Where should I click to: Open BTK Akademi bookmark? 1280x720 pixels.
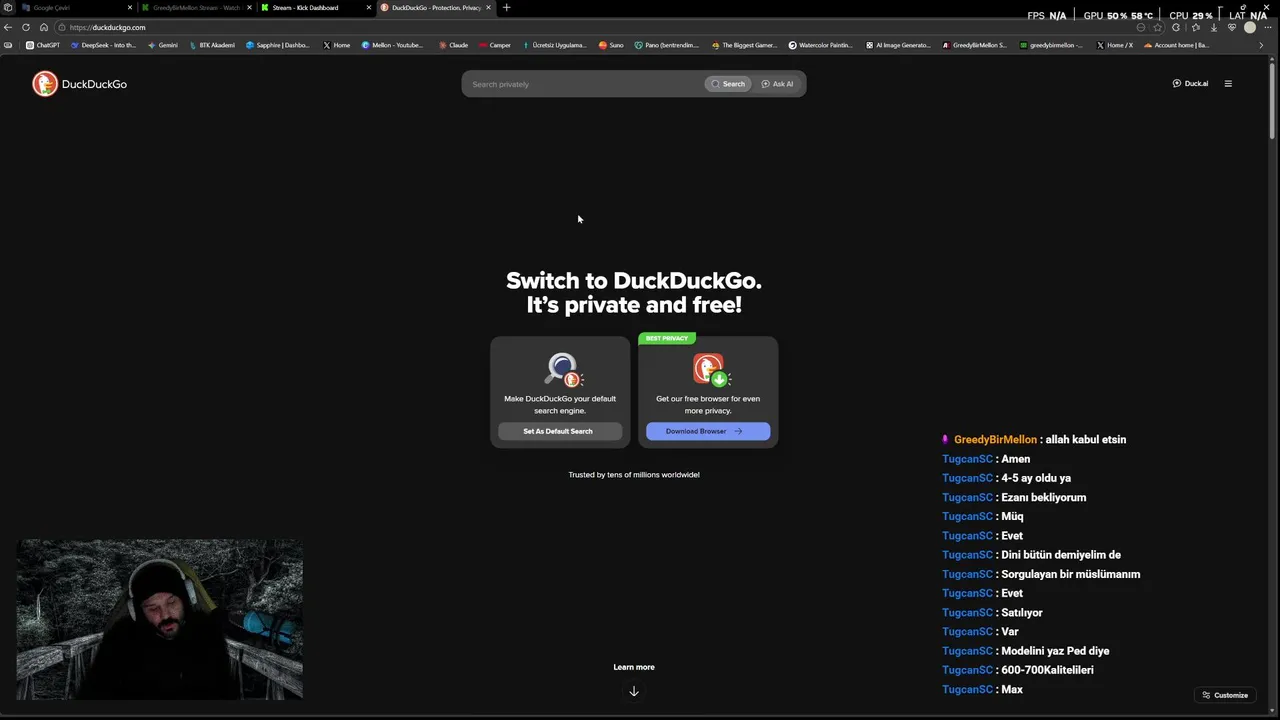point(211,45)
